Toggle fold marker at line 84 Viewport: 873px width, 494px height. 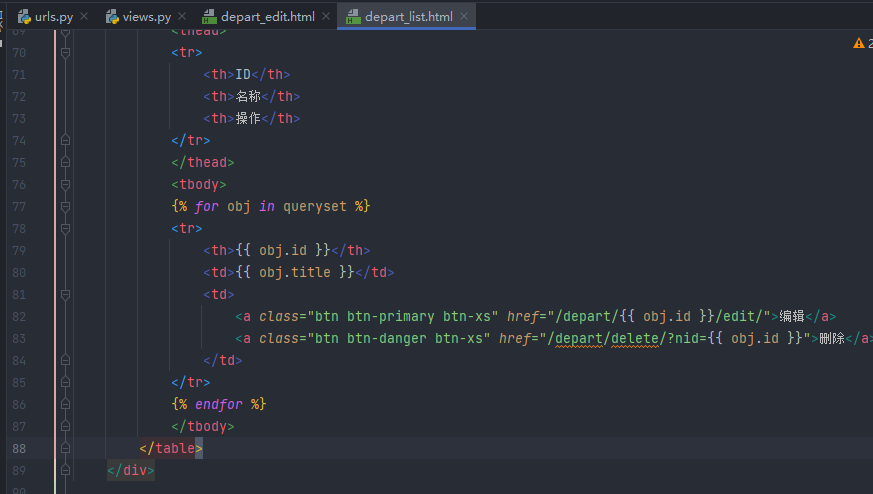(x=65, y=360)
